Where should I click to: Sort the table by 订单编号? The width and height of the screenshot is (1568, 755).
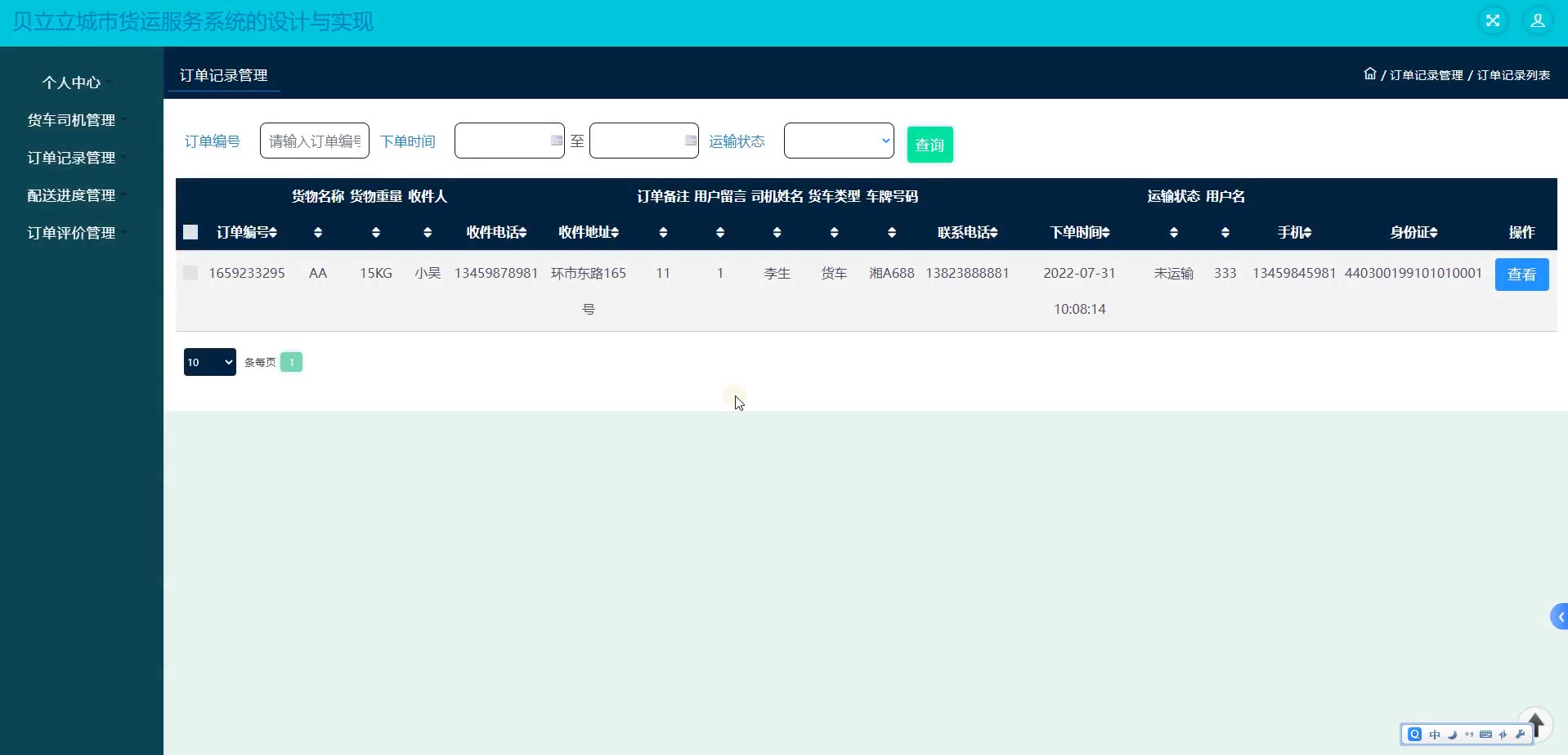(247, 233)
